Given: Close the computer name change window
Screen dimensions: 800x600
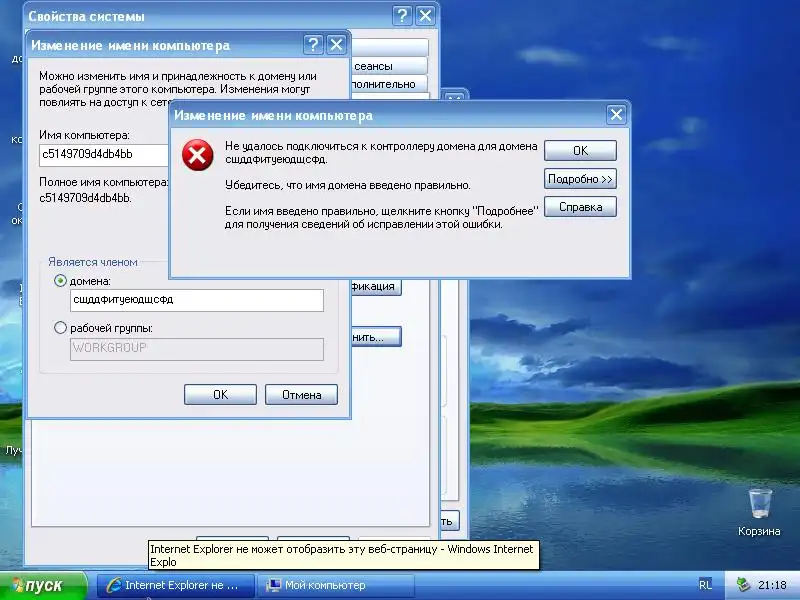Looking at the screenshot, I should [336, 45].
